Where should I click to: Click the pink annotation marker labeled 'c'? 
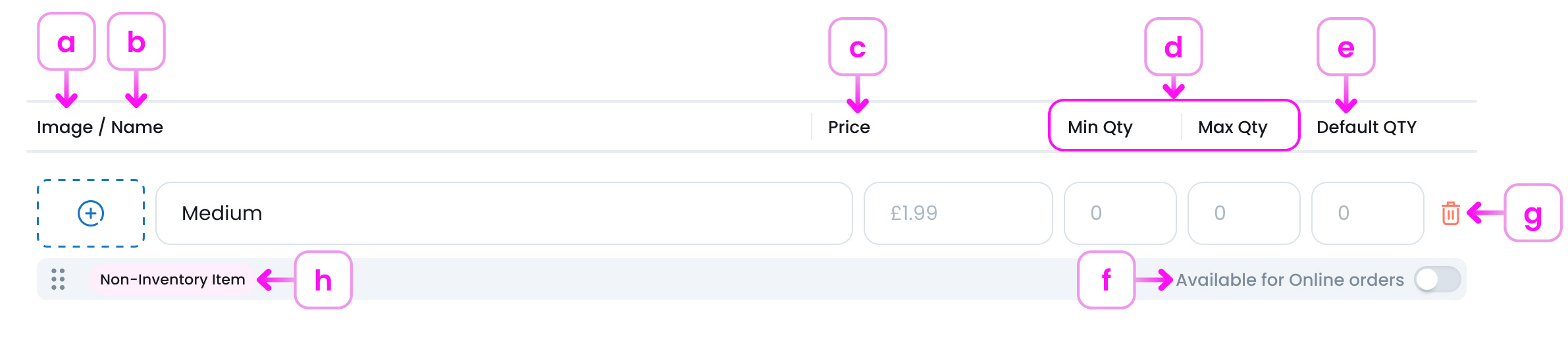(857, 47)
